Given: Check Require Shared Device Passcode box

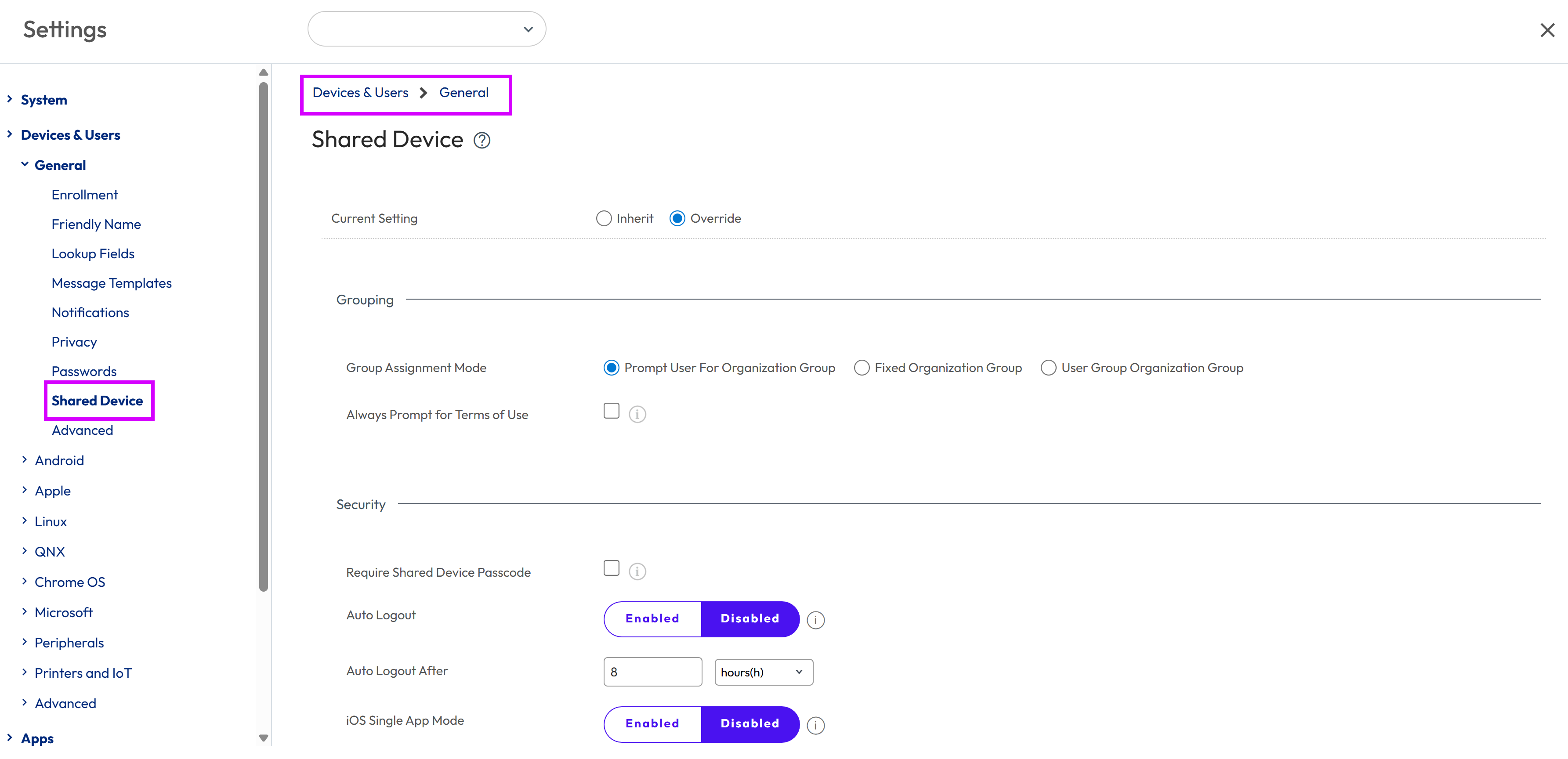Looking at the screenshot, I should coord(611,568).
